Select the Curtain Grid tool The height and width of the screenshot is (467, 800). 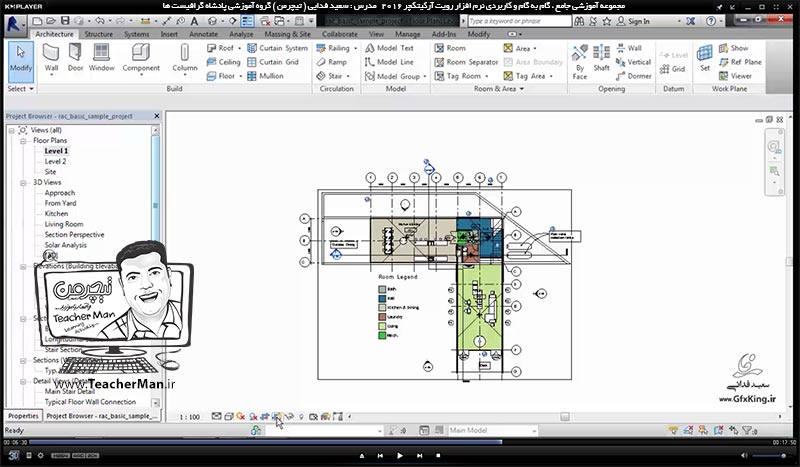tap(273, 62)
